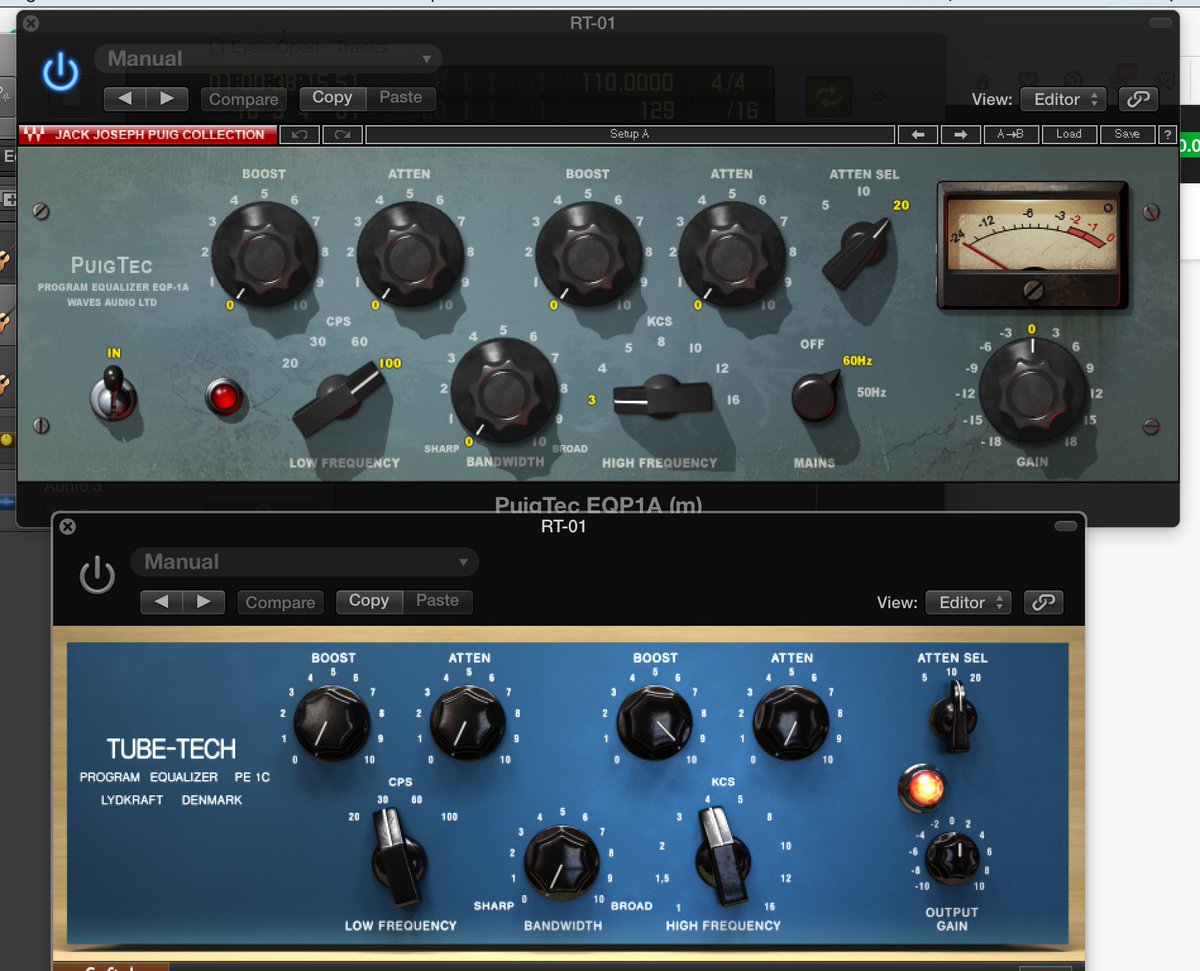The height and width of the screenshot is (971, 1200).
Task: Click Tube-Tech OUTPUT GAIN knob
Action: (952, 860)
